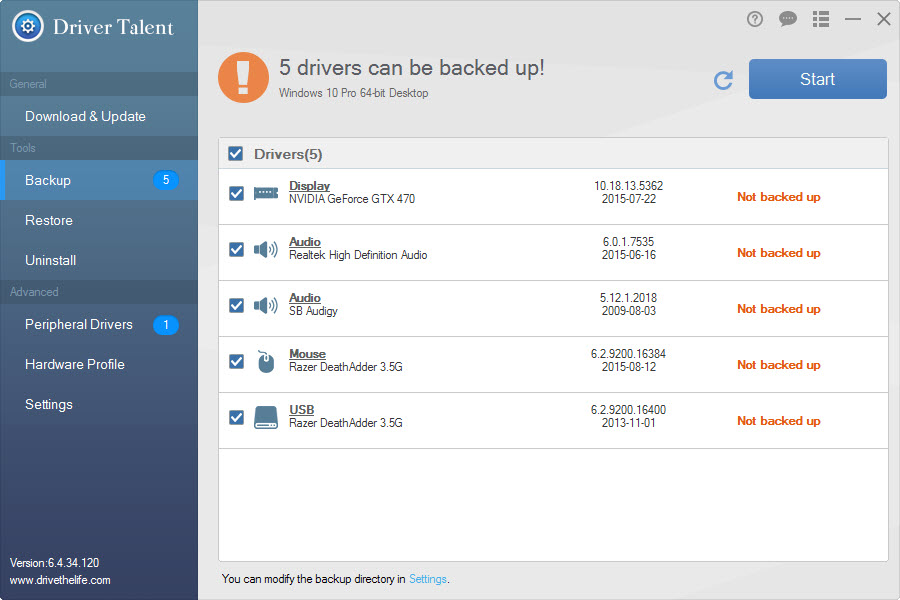Click www.drivethelife.com website text
Image resolution: width=900 pixels, height=600 pixels.
[60, 580]
